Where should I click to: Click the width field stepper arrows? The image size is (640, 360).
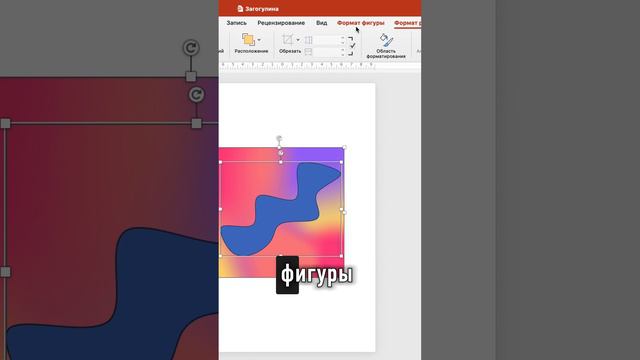342,52
